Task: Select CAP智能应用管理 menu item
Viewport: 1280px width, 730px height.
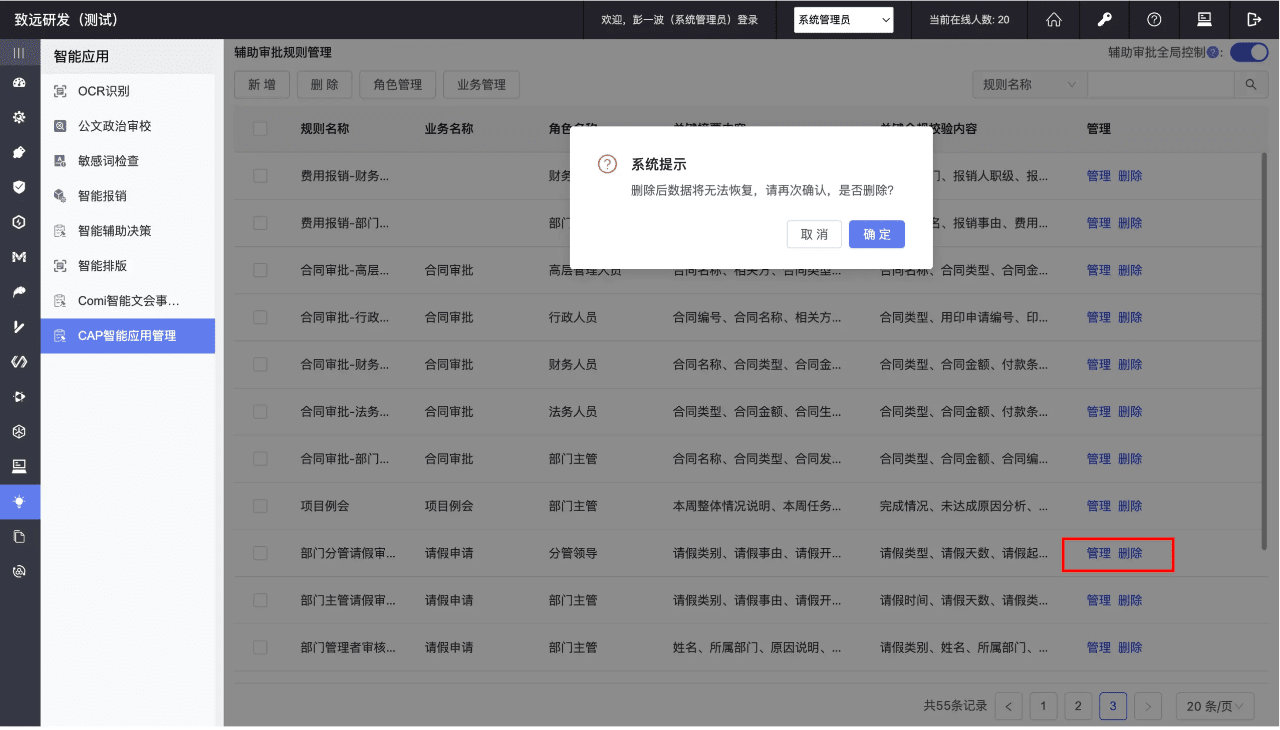Action: [128, 336]
